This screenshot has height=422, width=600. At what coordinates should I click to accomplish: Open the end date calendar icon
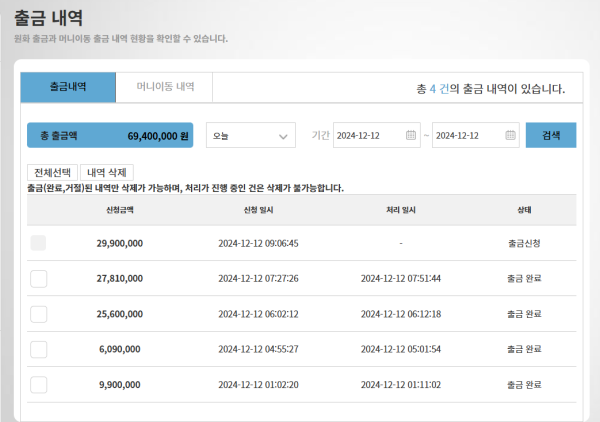tap(510, 135)
